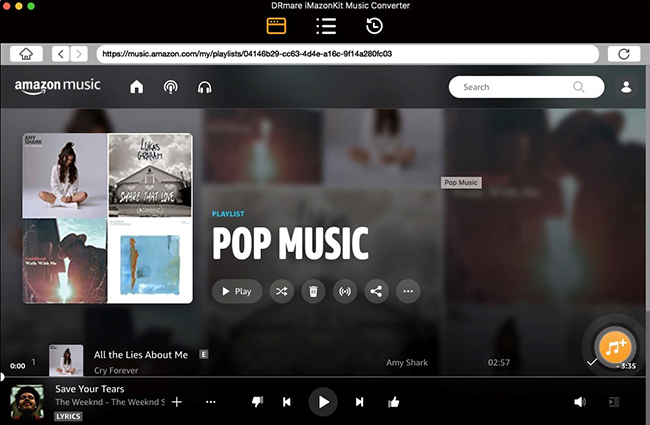
Task: Click the URL address bar
Action: [347, 54]
